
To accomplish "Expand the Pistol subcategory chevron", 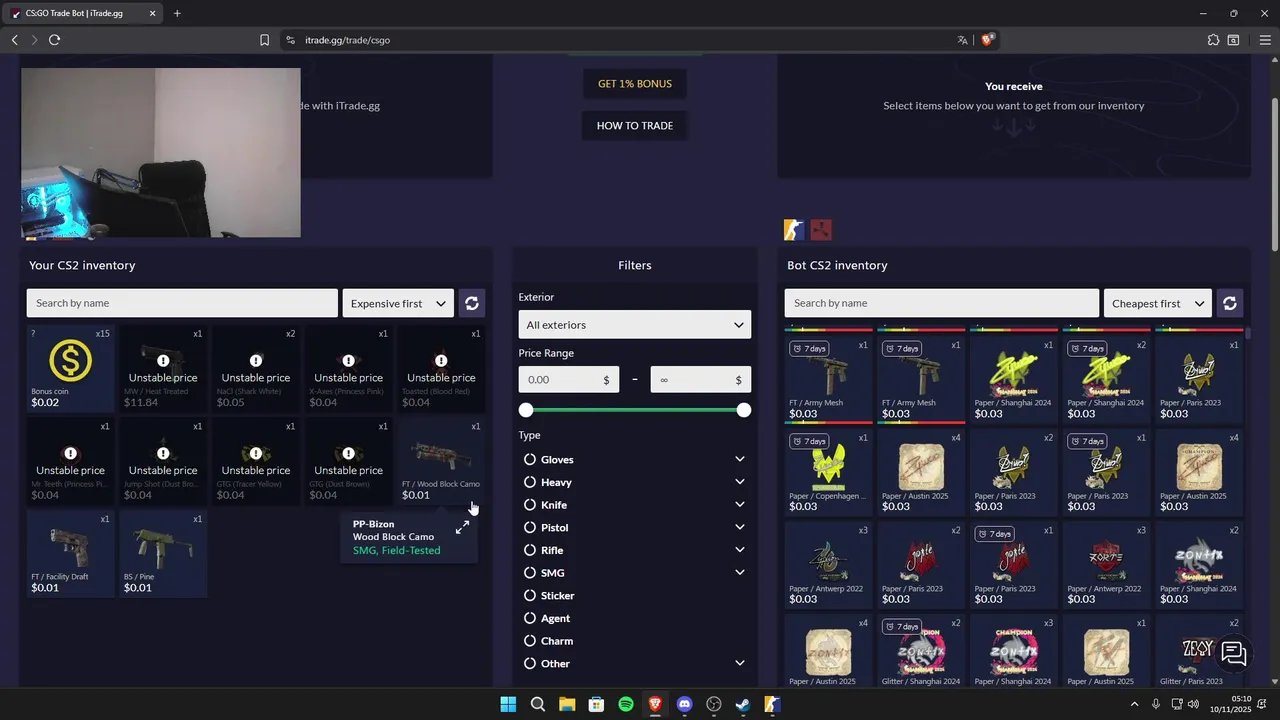I will (740, 527).
